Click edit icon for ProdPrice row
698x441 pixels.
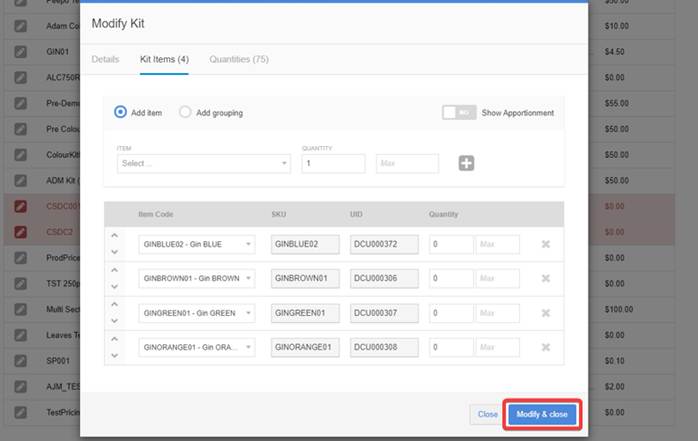tap(20, 258)
